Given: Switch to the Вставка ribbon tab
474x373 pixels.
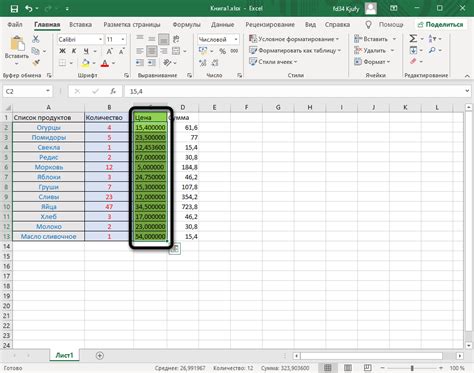Looking at the screenshot, I should tap(81, 25).
